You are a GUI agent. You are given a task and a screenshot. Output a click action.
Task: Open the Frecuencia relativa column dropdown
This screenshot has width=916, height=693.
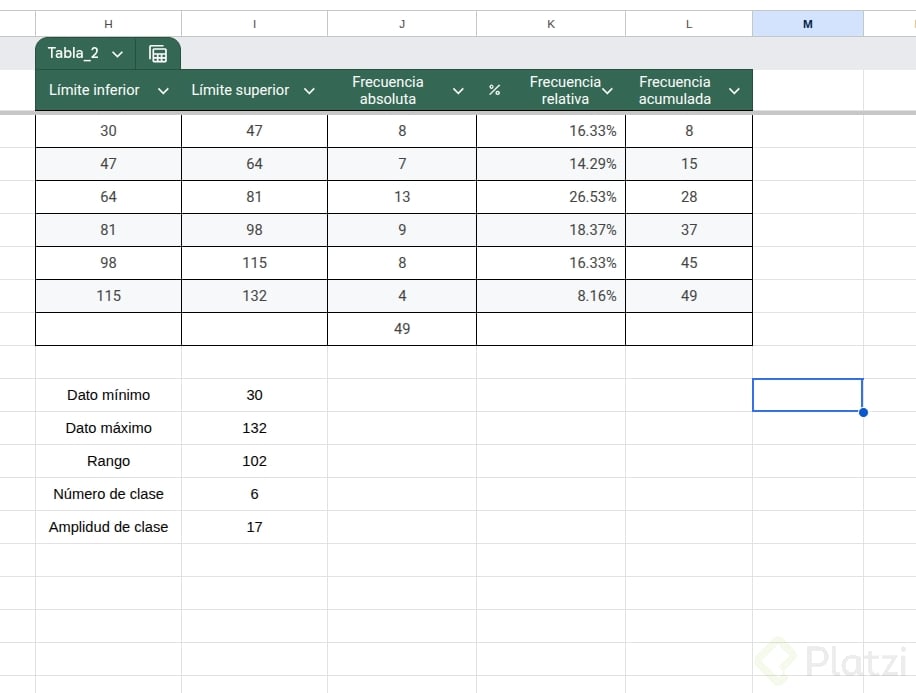(x=608, y=91)
